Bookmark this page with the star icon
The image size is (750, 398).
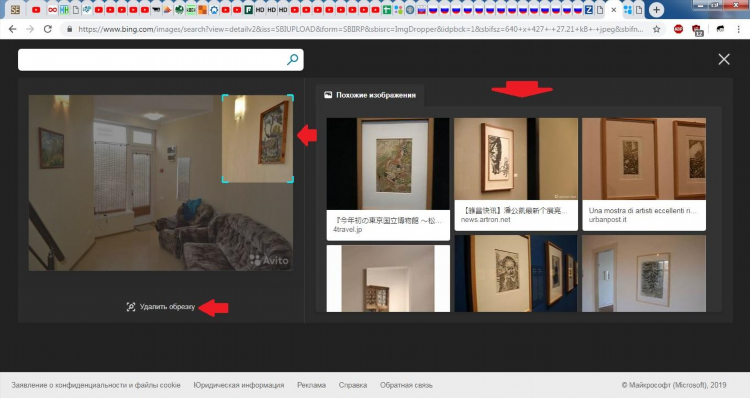tap(657, 29)
